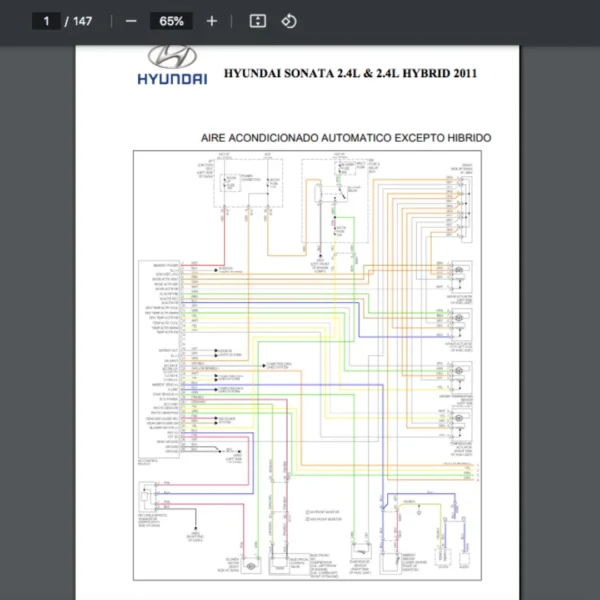Click the zoom out minus button
Image resolution: width=600 pixels, height=600 pixels.
click(131, 21)
